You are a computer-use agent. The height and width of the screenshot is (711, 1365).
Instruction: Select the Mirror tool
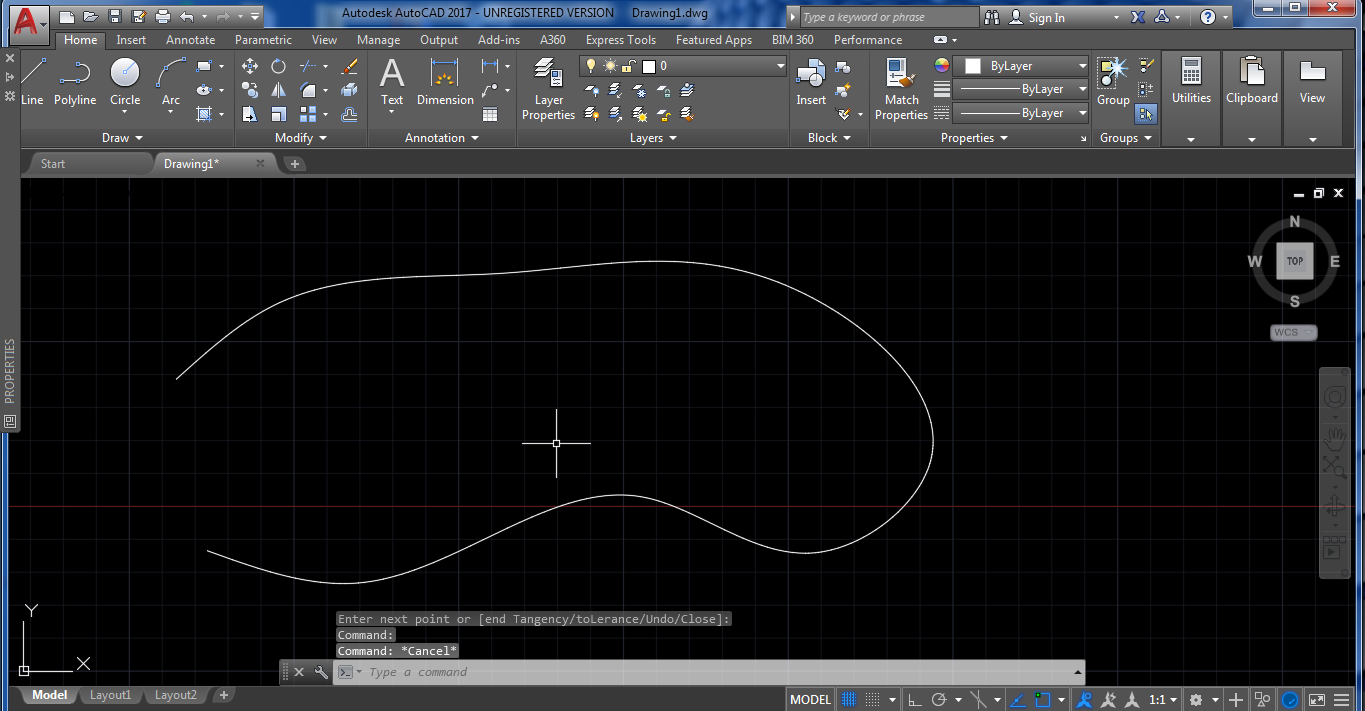coord(277,89)
